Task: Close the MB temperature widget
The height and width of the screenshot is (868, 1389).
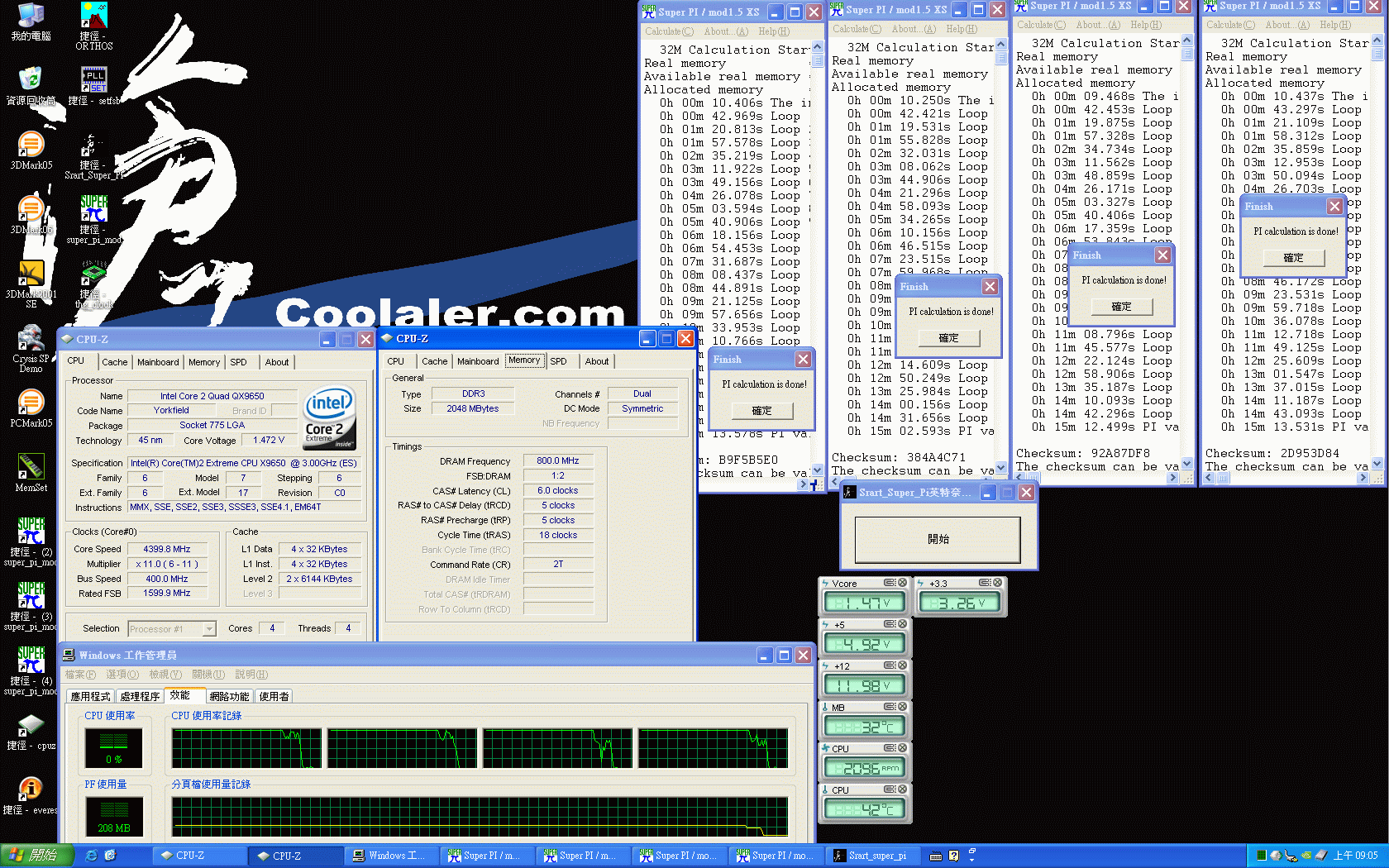Action: (x=902, y=707)
